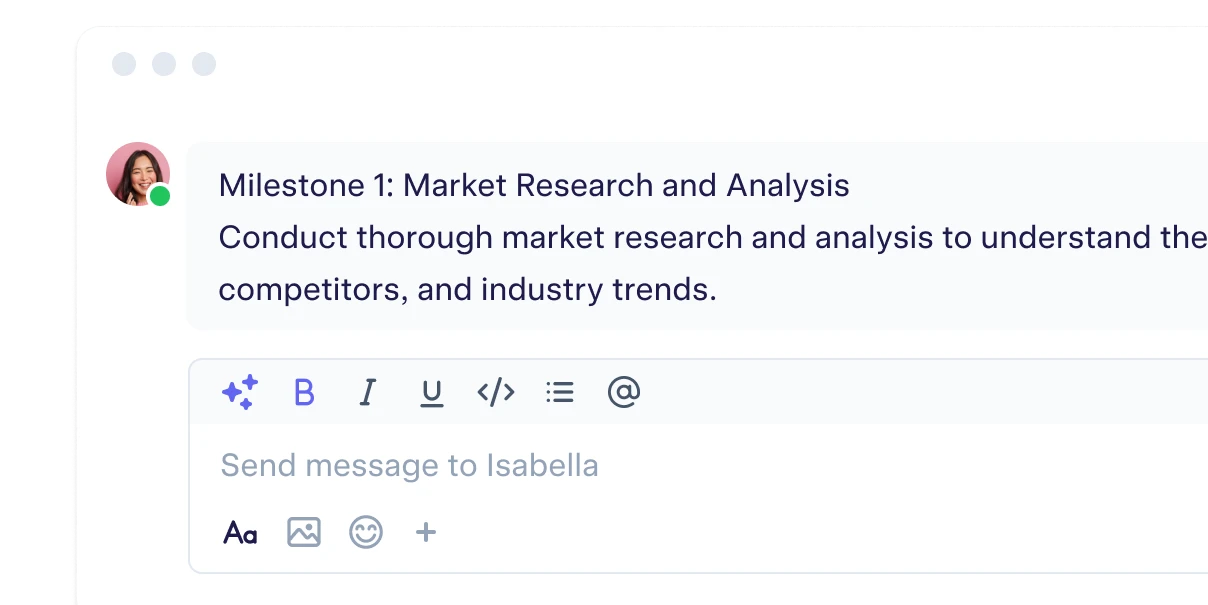This screenshot has width=1208, height=605.
Task: Mention someone with the @ icon
Action: click(x=624, y=392)
